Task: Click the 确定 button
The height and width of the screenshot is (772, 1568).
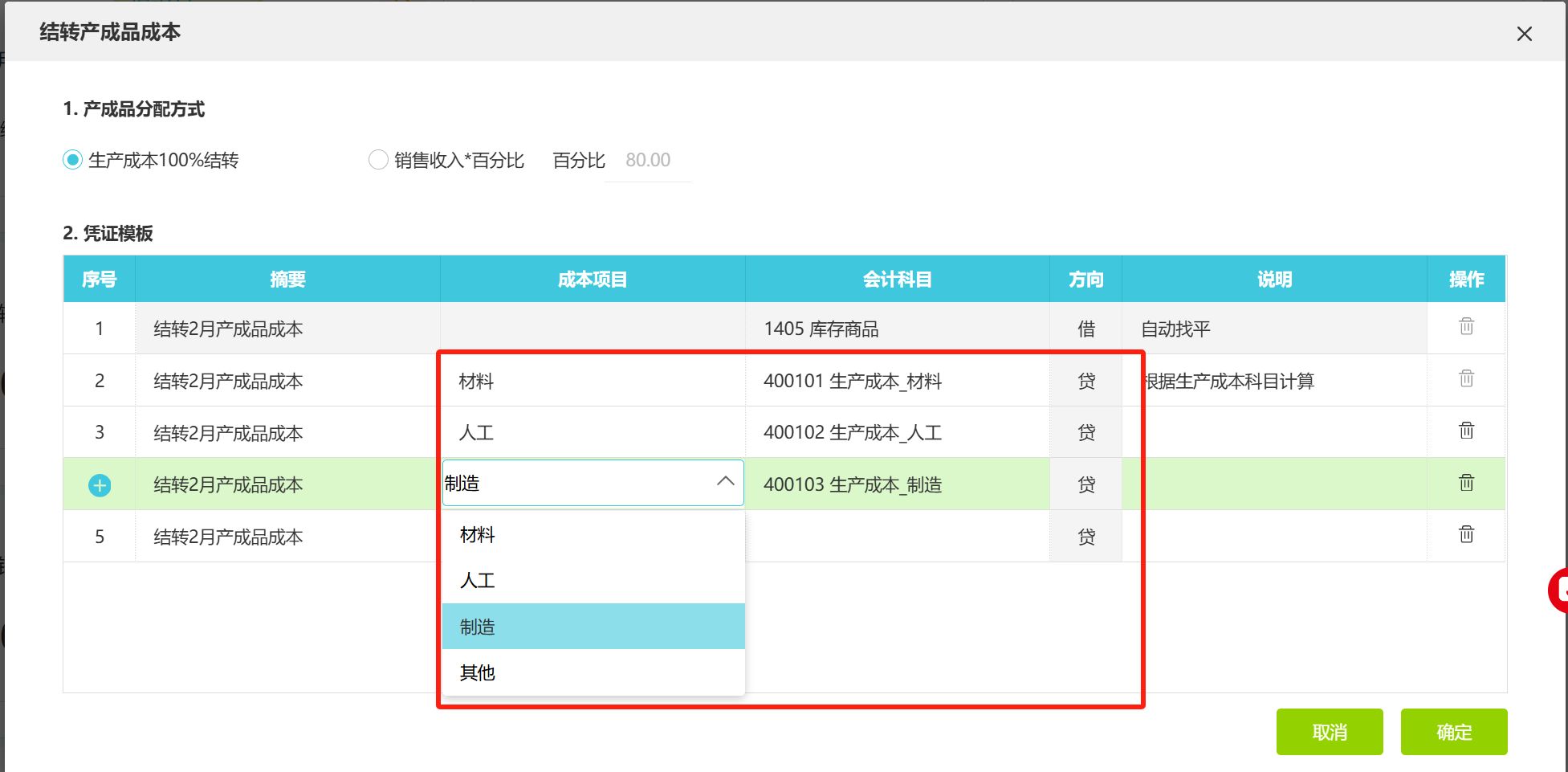Action: click(1453, 732)
